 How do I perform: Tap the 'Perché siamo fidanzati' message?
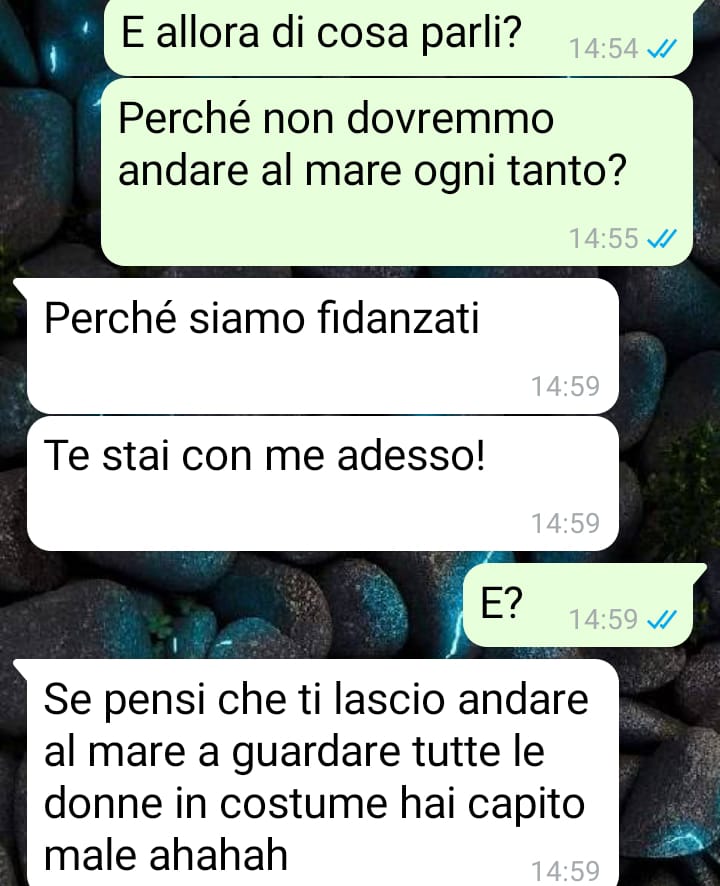[x=323, y=345]
